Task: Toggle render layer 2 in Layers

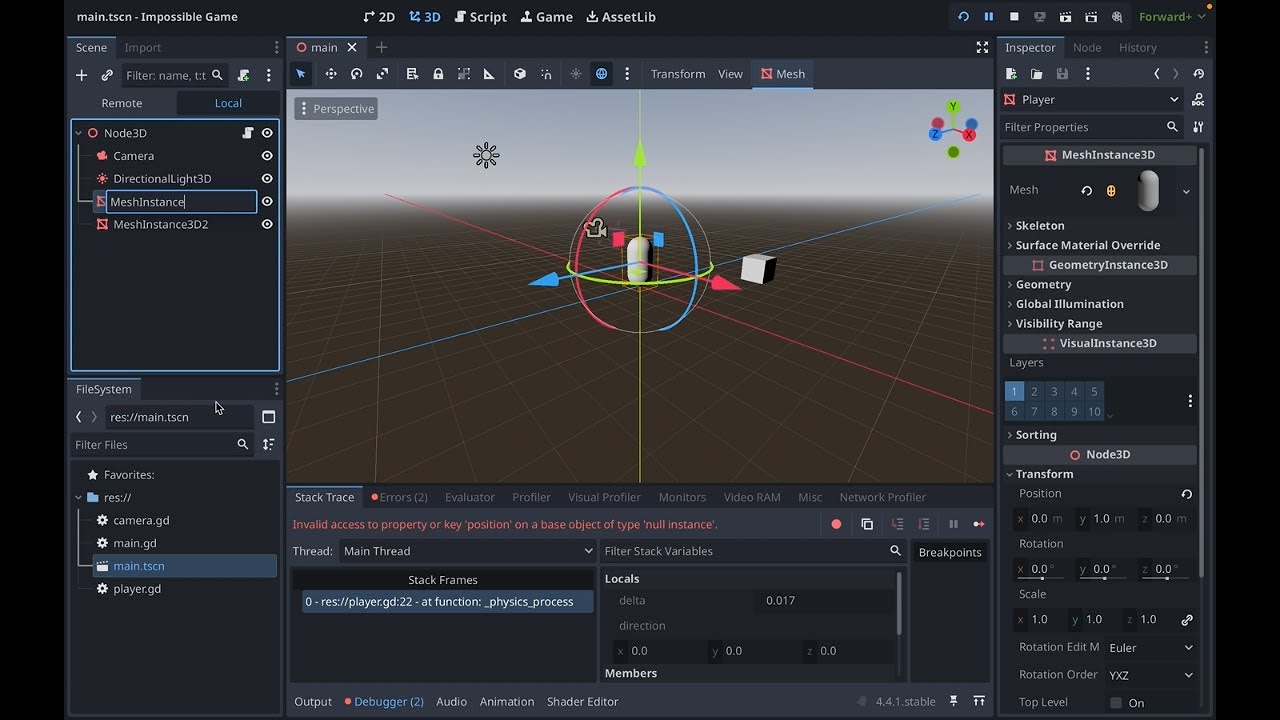Action: (1034, 392)
